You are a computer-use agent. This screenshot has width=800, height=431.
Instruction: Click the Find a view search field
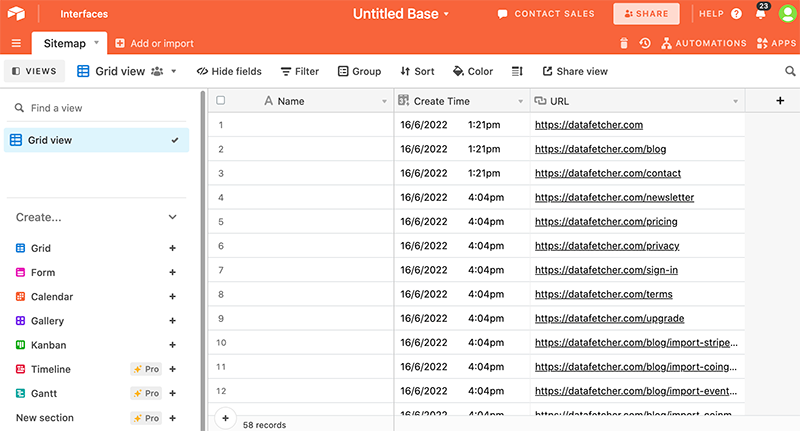(x=96, y=108)
